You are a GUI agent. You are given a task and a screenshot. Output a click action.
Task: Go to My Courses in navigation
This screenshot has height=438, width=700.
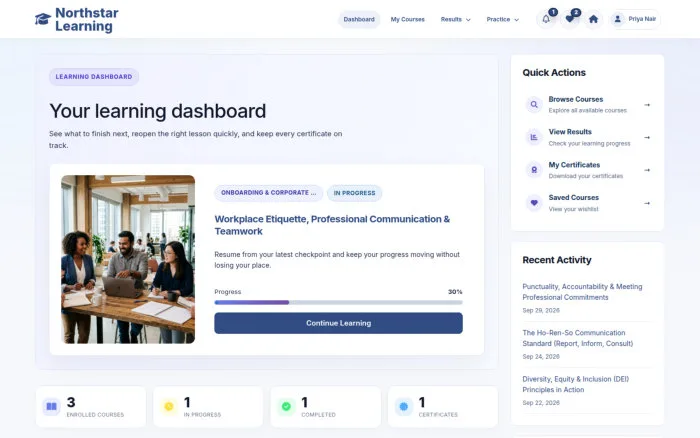click(x=408, y=20)
